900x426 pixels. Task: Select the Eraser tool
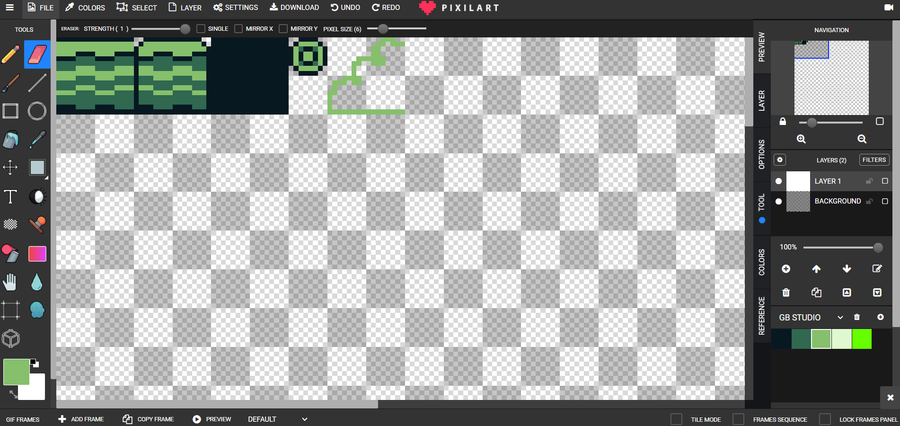[x=37, y=55]
